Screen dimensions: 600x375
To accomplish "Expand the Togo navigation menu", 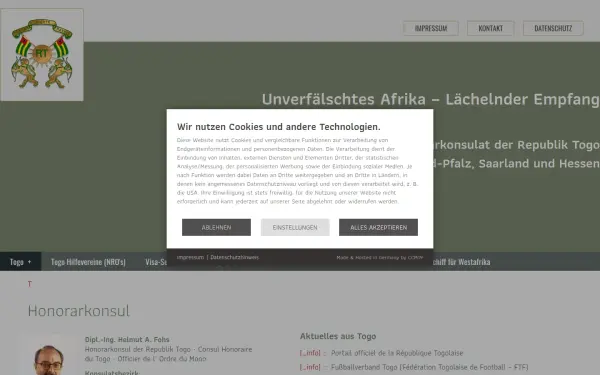I will coord(20,262).
